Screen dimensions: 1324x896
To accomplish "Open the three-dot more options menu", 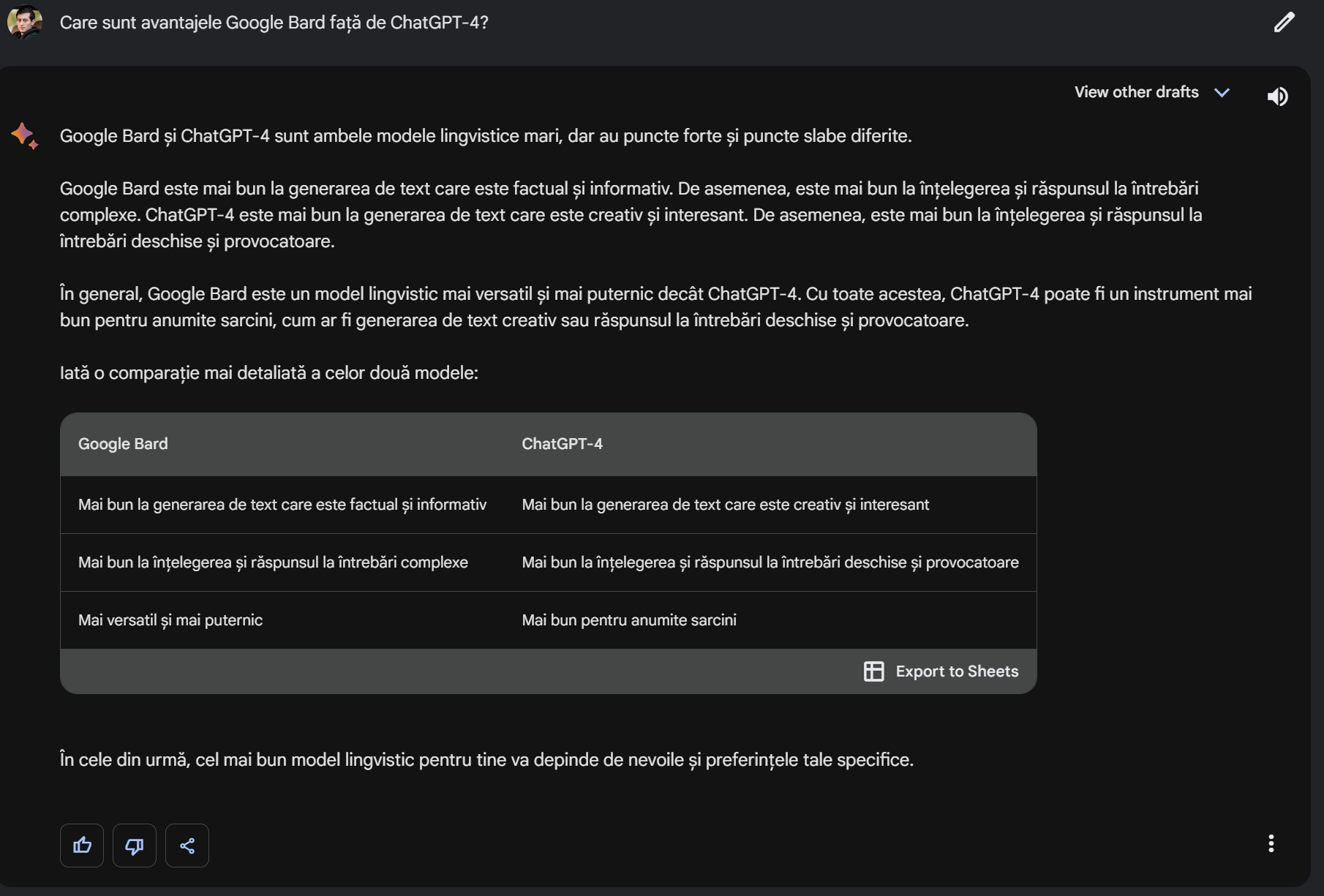I will [x=1271, y=843].
